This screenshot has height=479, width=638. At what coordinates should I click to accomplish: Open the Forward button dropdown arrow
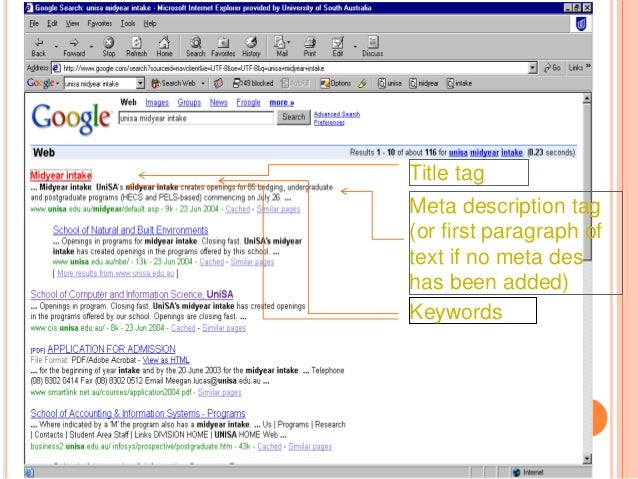[91, 47]
